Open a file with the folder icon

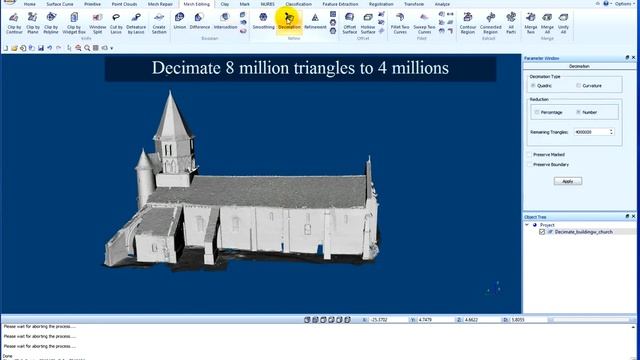point(14,48)
